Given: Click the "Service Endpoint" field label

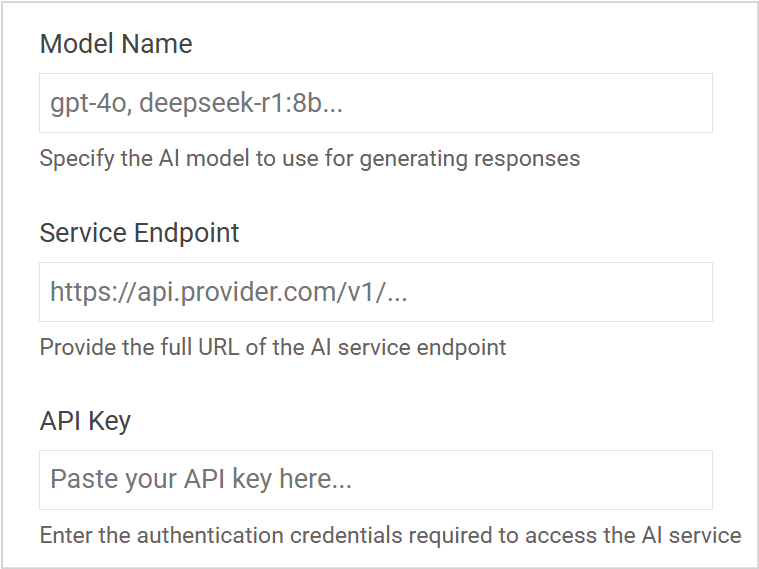Looking at the screenshot, I should (x=140, y=233).
